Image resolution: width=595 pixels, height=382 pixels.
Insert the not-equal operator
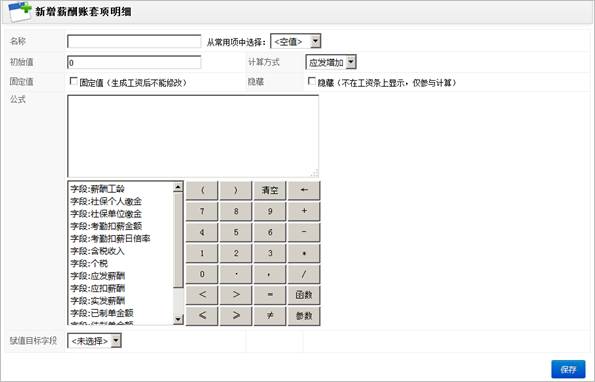tap(270, 316)
